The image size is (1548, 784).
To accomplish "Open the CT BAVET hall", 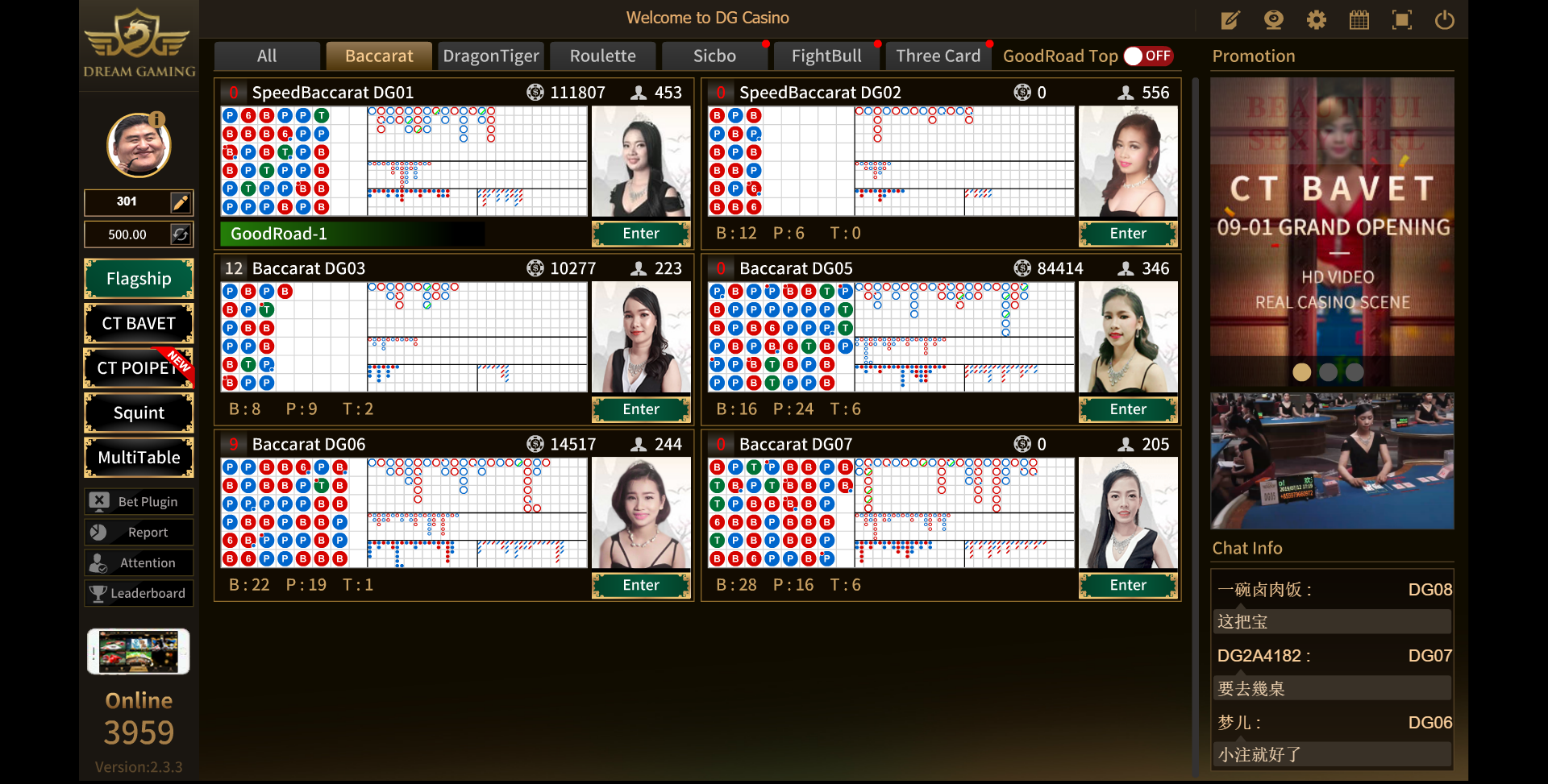I will (139, 324).
